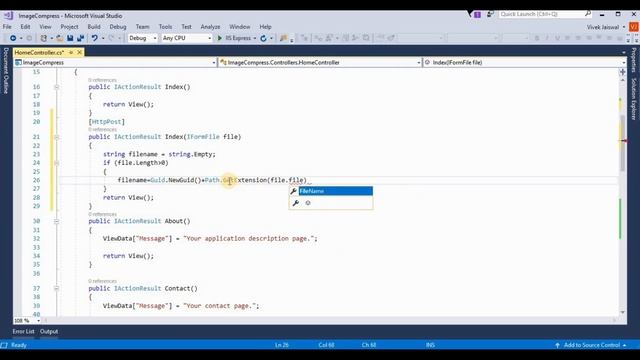Click the Add to Source Control arrow icon
This screenshot has width=640, height=360.
coord(557,345)
